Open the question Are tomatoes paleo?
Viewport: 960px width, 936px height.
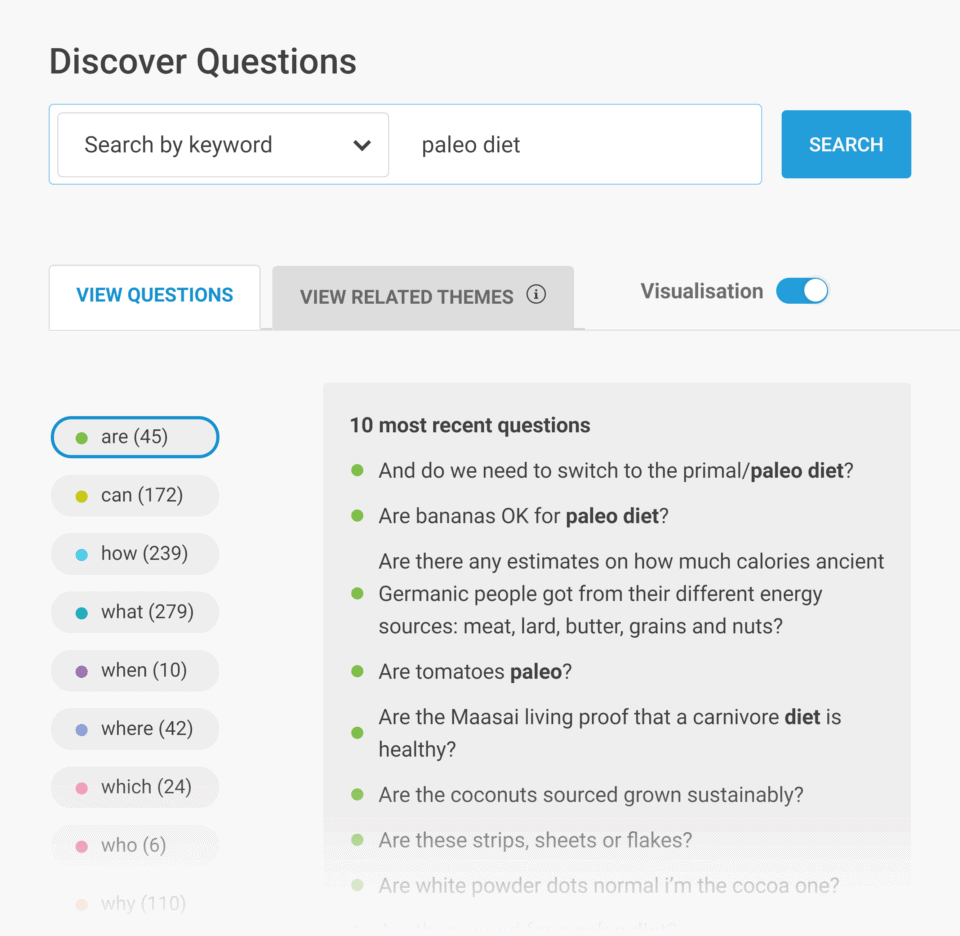[475, 672]
